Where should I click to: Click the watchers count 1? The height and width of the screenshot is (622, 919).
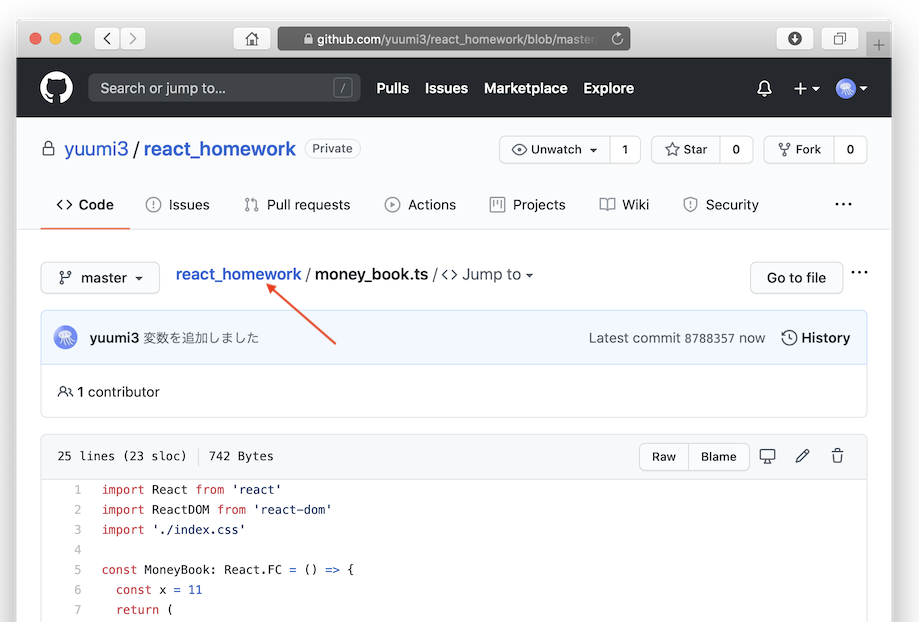tap(625, 149)
